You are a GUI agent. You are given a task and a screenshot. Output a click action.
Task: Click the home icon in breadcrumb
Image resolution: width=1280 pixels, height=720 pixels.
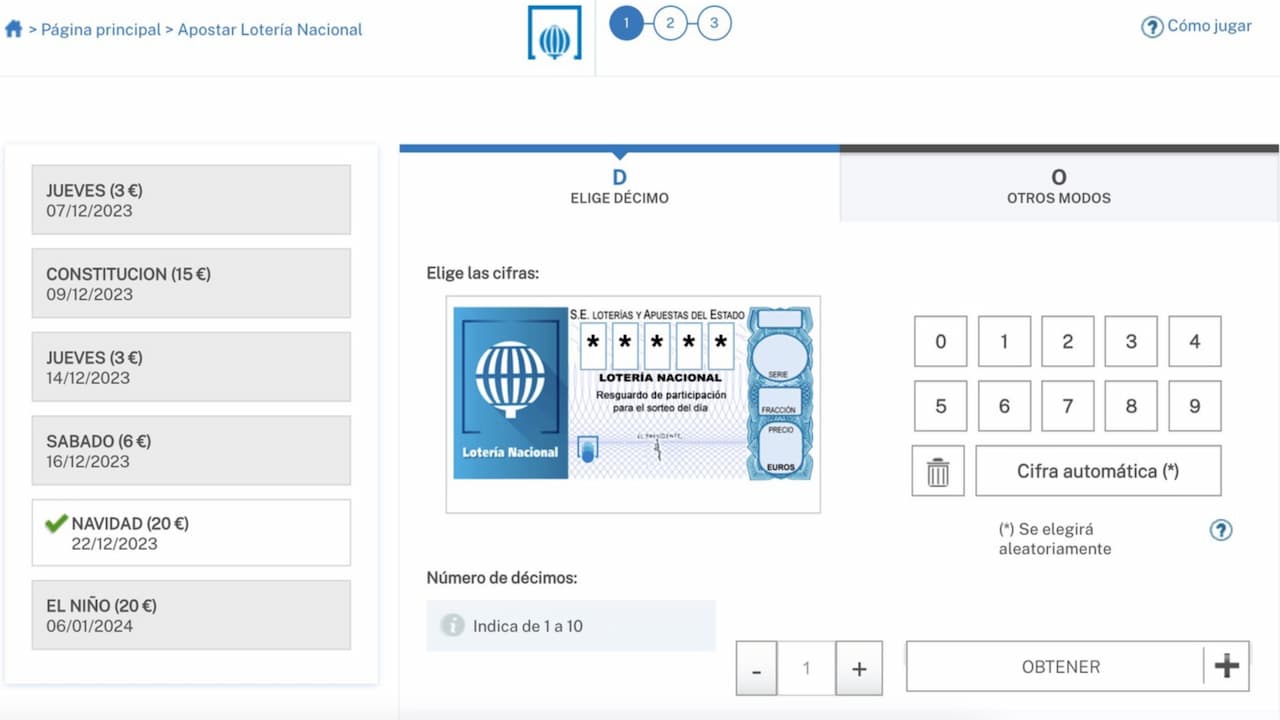click(x=13, y=29)
